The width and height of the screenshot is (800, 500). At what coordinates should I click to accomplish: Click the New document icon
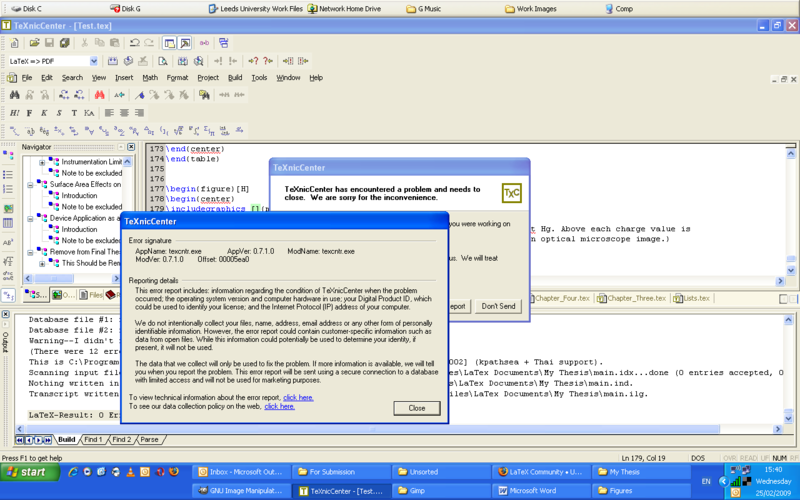point(14,43)
